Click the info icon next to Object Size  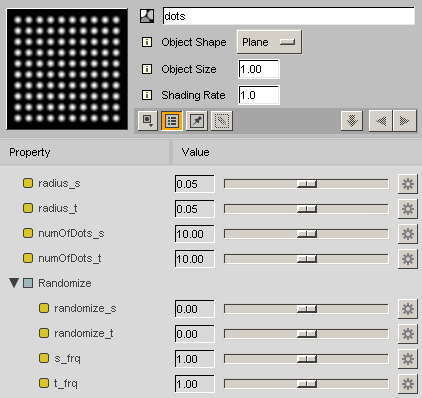click(147, 69)
